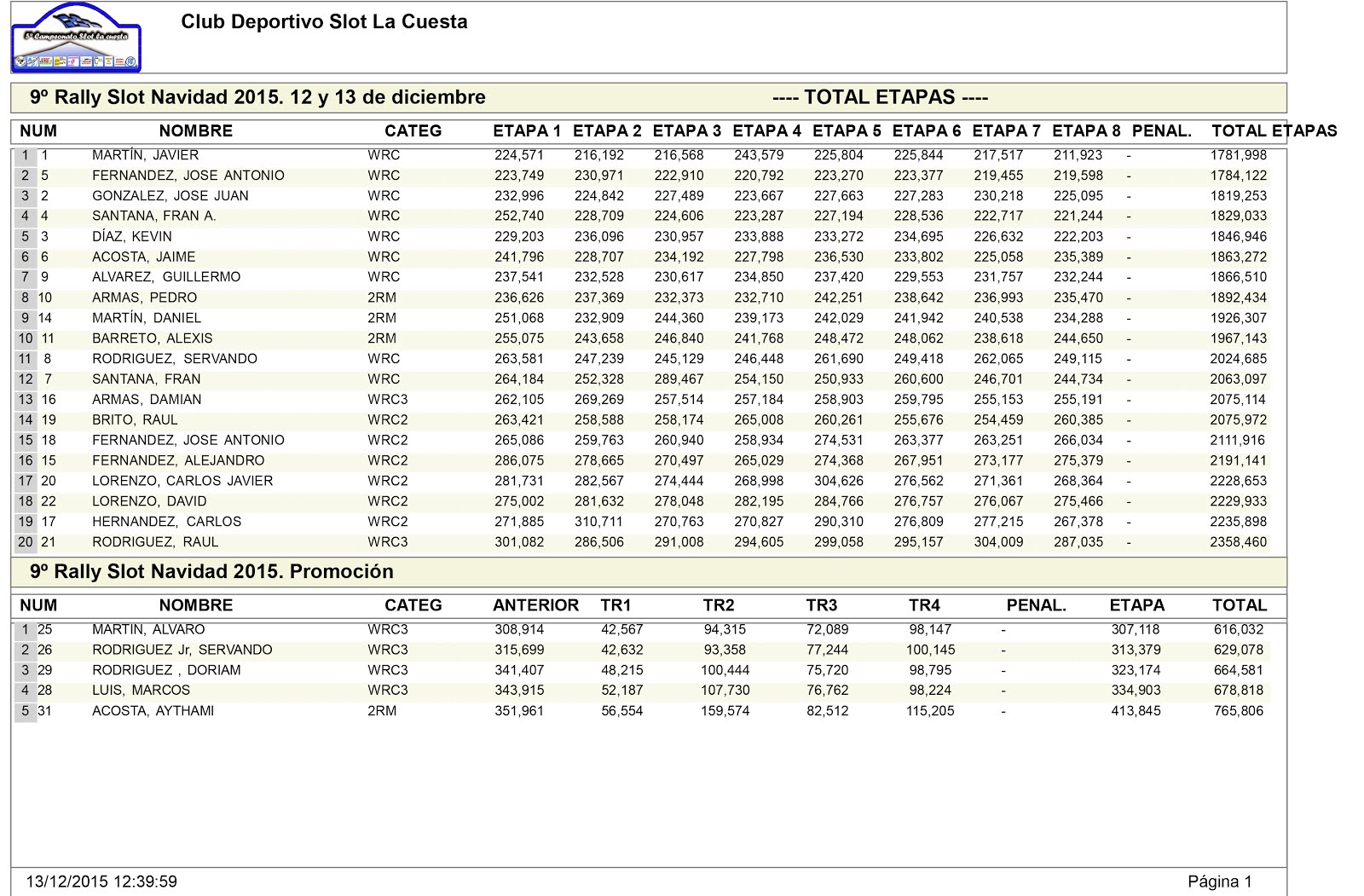Viewport: 1364px width, 896px height.
Task: Click 'ALVAREZ, GUILLERMO' name
Action: [x=166, y=277]
